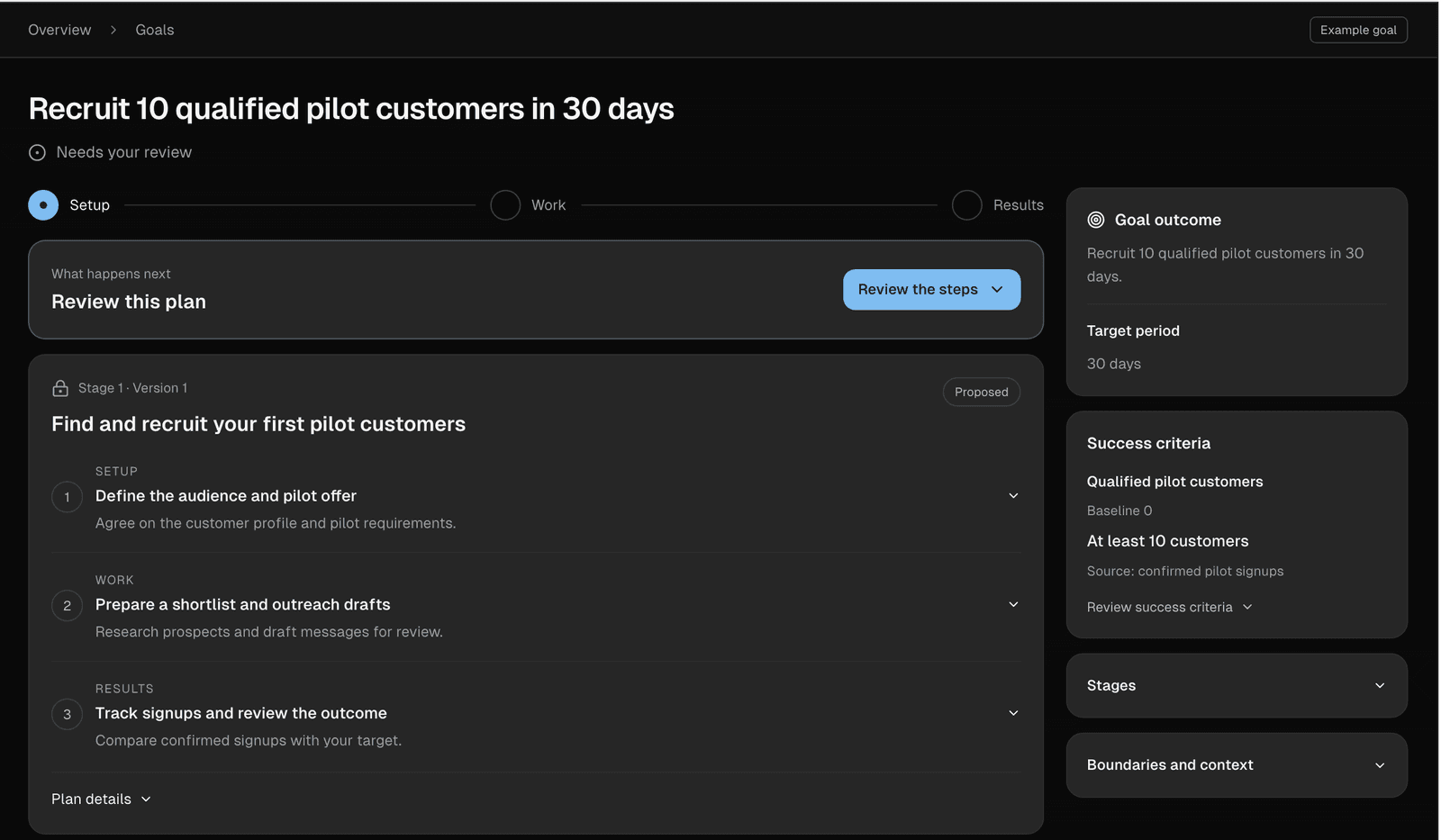This screenshot has height=840, width=1441.
Task: Click the breadcrumb separator arrow after Overview
Action: [113, 30]
